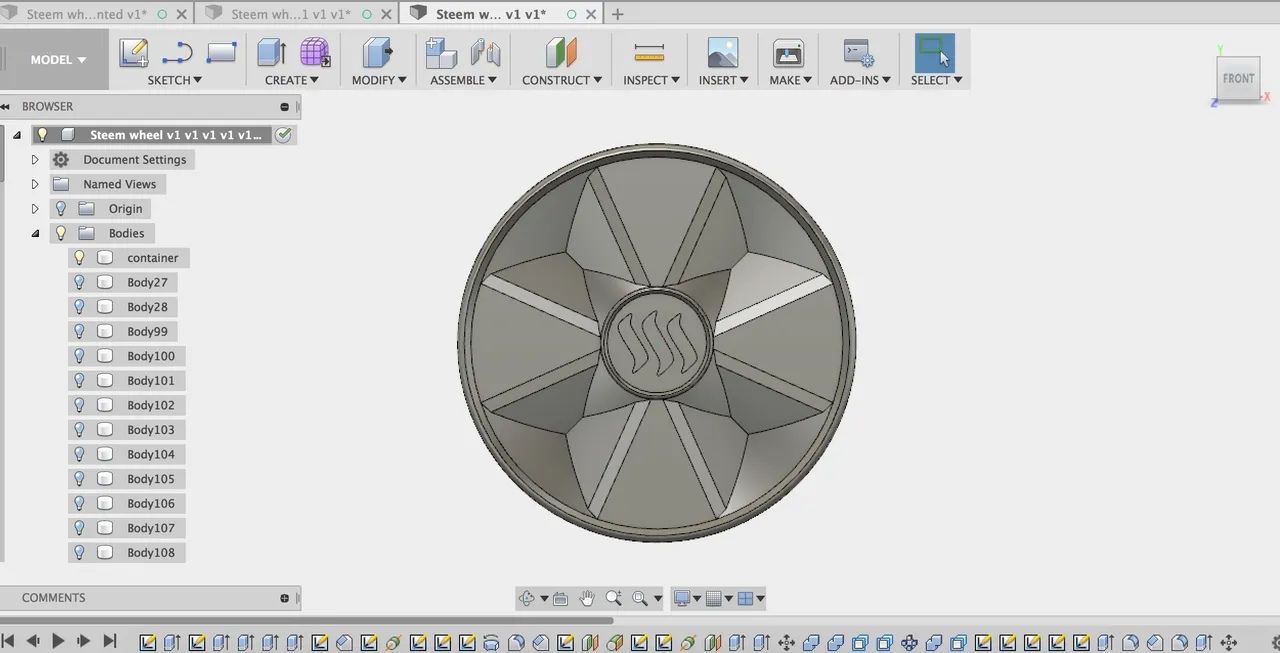Screen dimensions: 1280x653
Task: Click the Steem logo on the wheel center
Action: (x=656, y=343)
